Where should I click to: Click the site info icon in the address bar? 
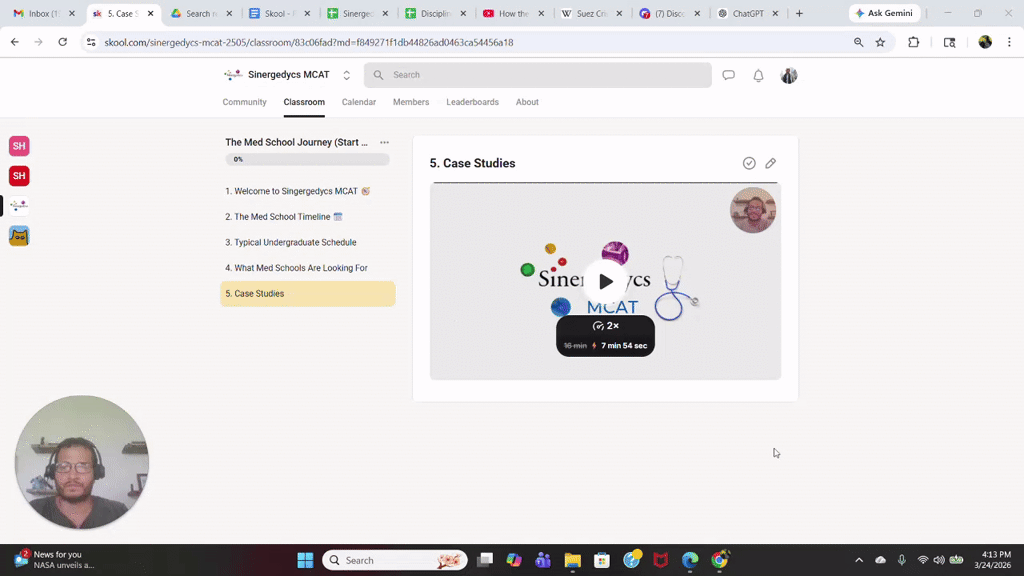[x=91, y=42]
